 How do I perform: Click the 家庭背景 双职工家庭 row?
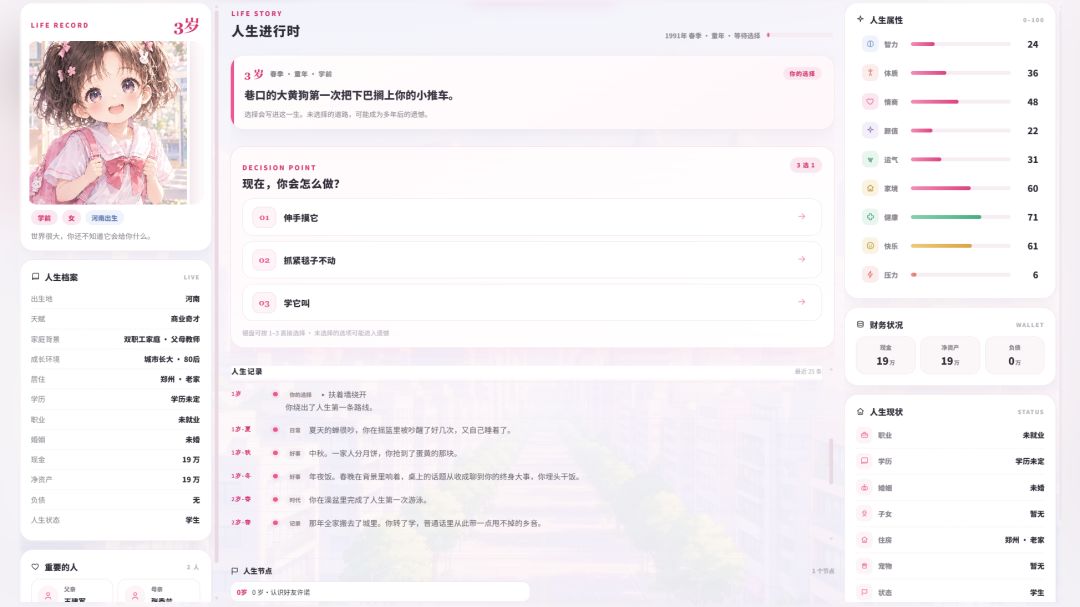coord(115,339)
